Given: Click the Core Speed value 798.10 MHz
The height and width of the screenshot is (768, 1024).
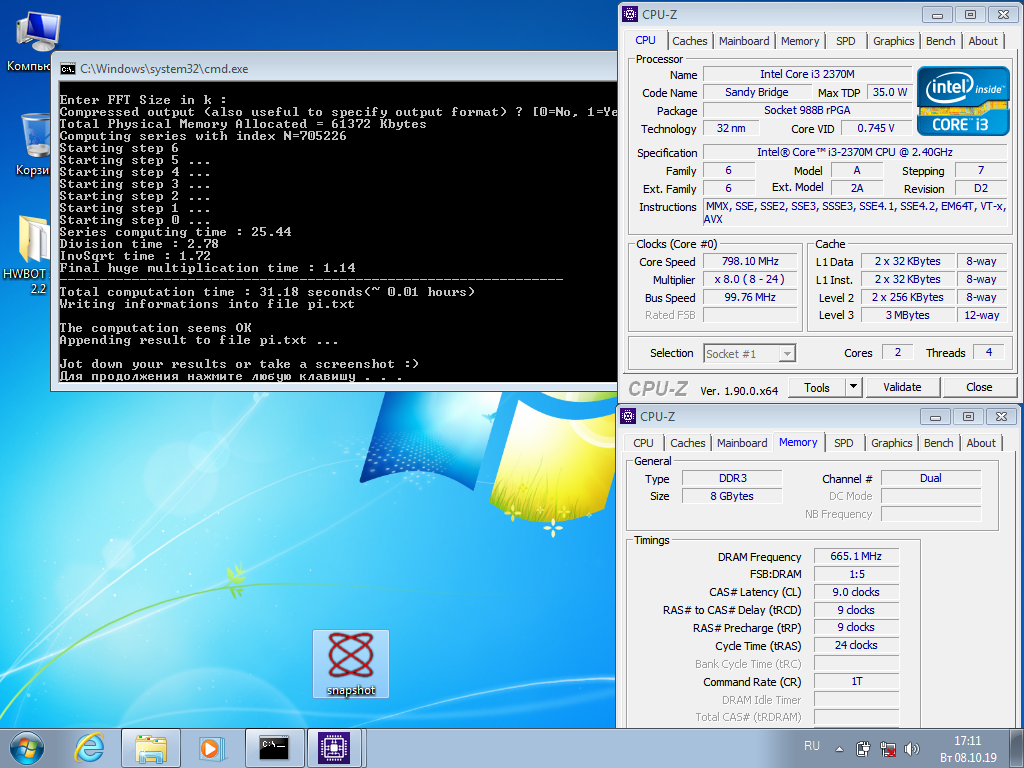Looking at the screenshot, I should pos(750,261).
